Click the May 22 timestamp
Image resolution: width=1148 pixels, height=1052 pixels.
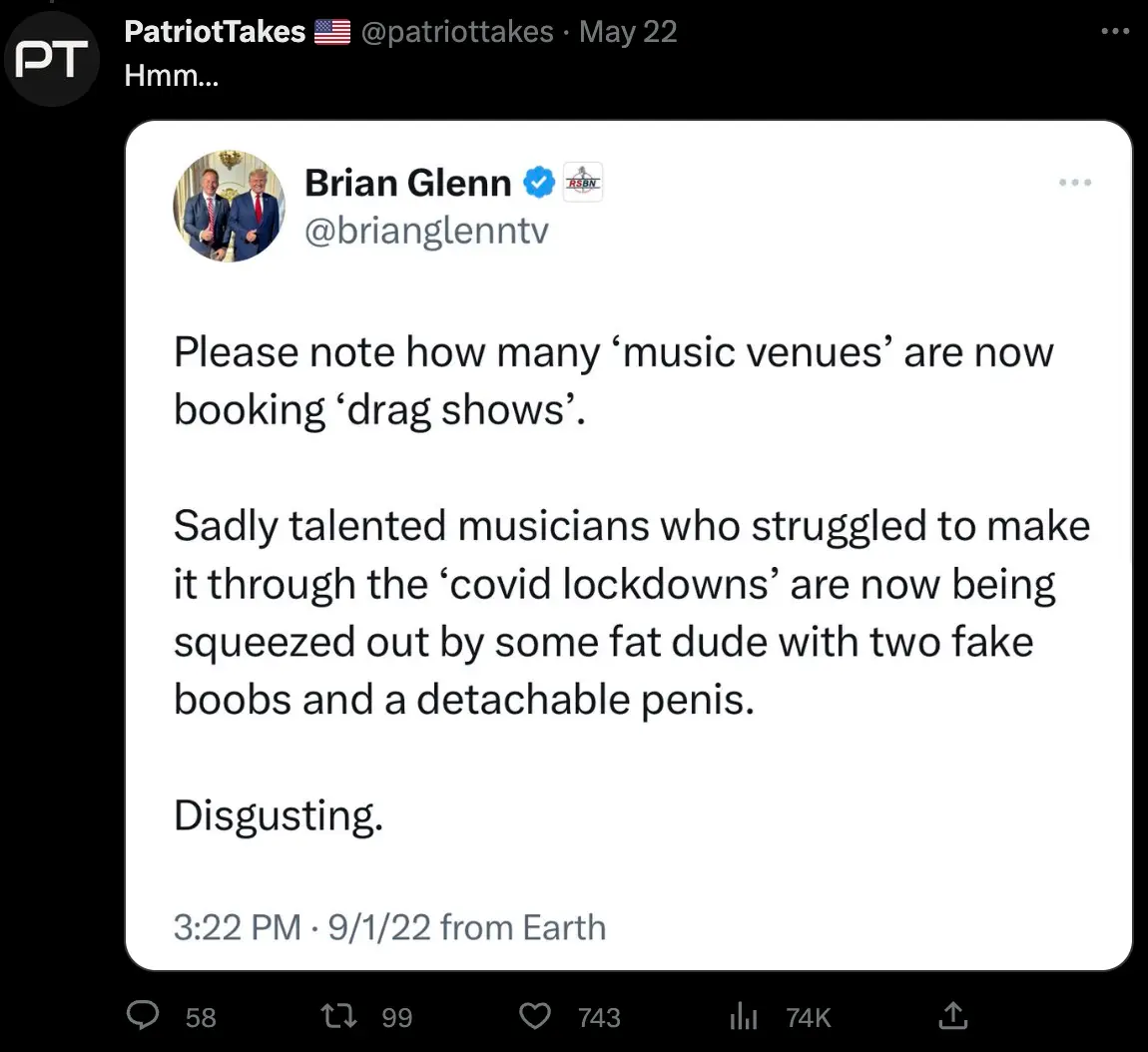[628, 31]
